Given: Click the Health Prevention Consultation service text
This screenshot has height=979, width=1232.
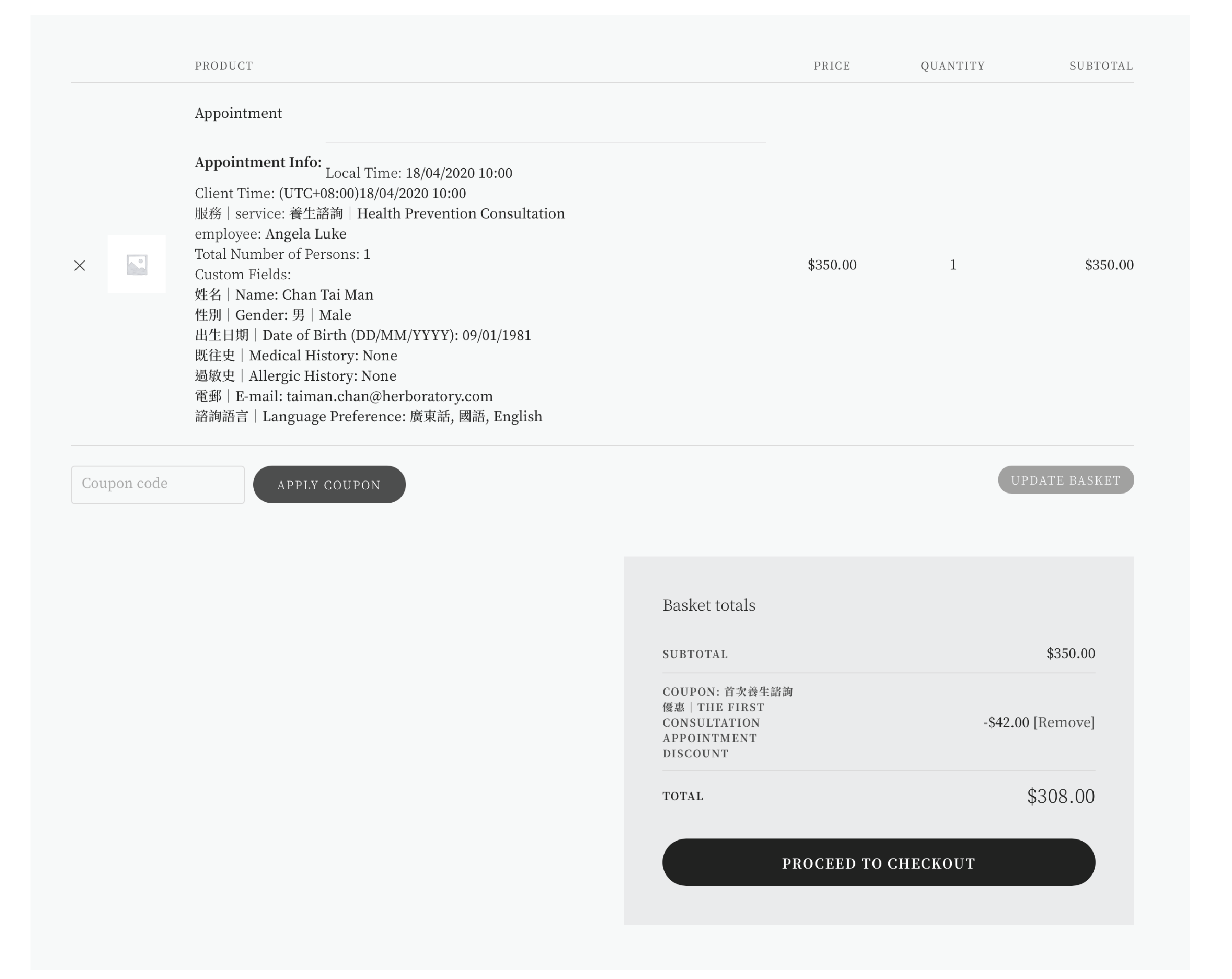Looking at the screenshot, I should (x=461, y=214).
